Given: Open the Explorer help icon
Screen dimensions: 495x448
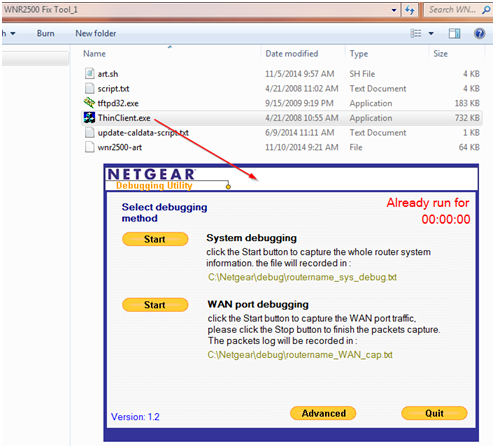Looking at the screenshot, I should pos(479,33).
